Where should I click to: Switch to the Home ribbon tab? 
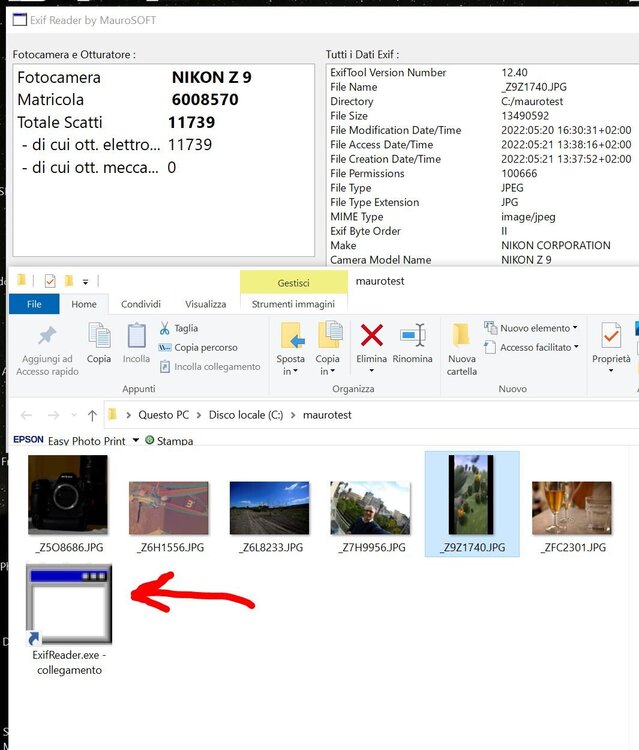pyautogui.click(x=84, y=304)
